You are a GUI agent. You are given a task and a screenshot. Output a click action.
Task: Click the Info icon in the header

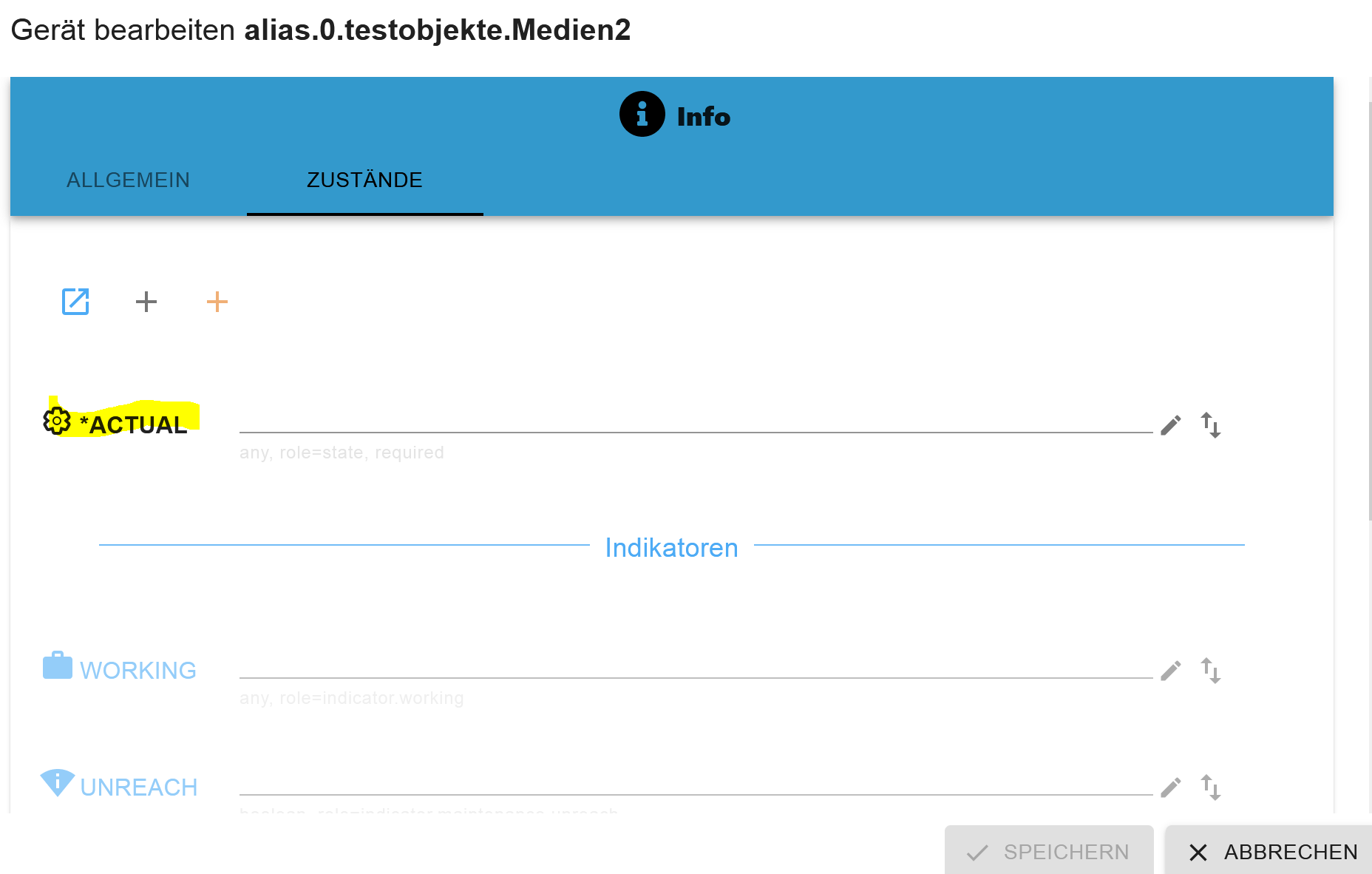coord(641,115)
